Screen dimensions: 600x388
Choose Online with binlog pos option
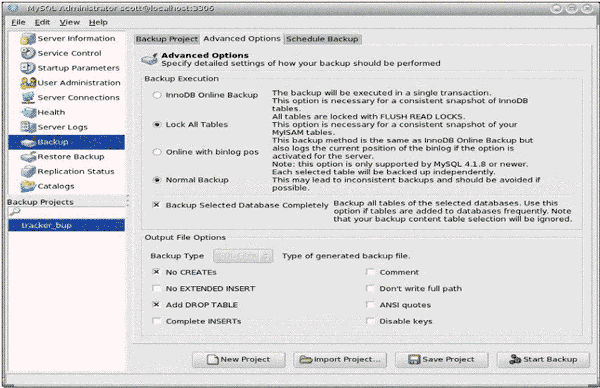click(x=157, y=152)
